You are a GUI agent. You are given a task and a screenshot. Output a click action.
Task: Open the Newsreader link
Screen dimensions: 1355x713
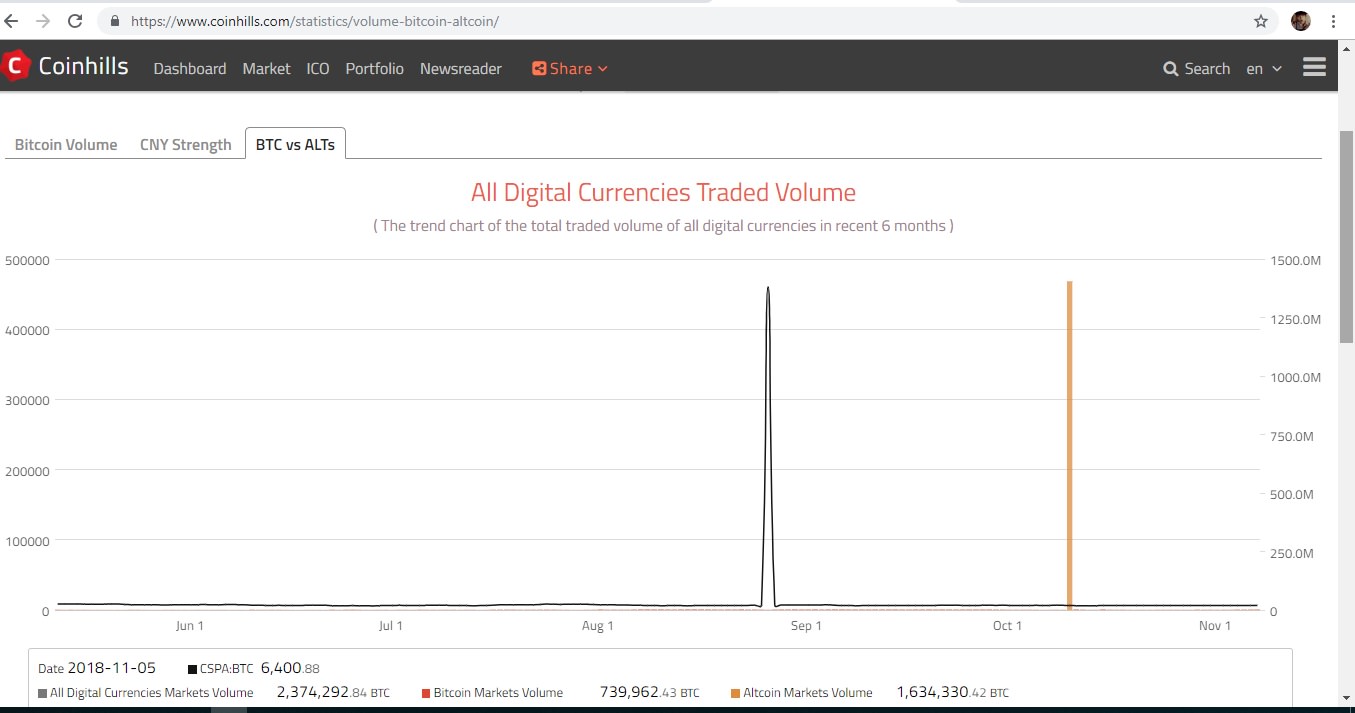pos(461,69)
